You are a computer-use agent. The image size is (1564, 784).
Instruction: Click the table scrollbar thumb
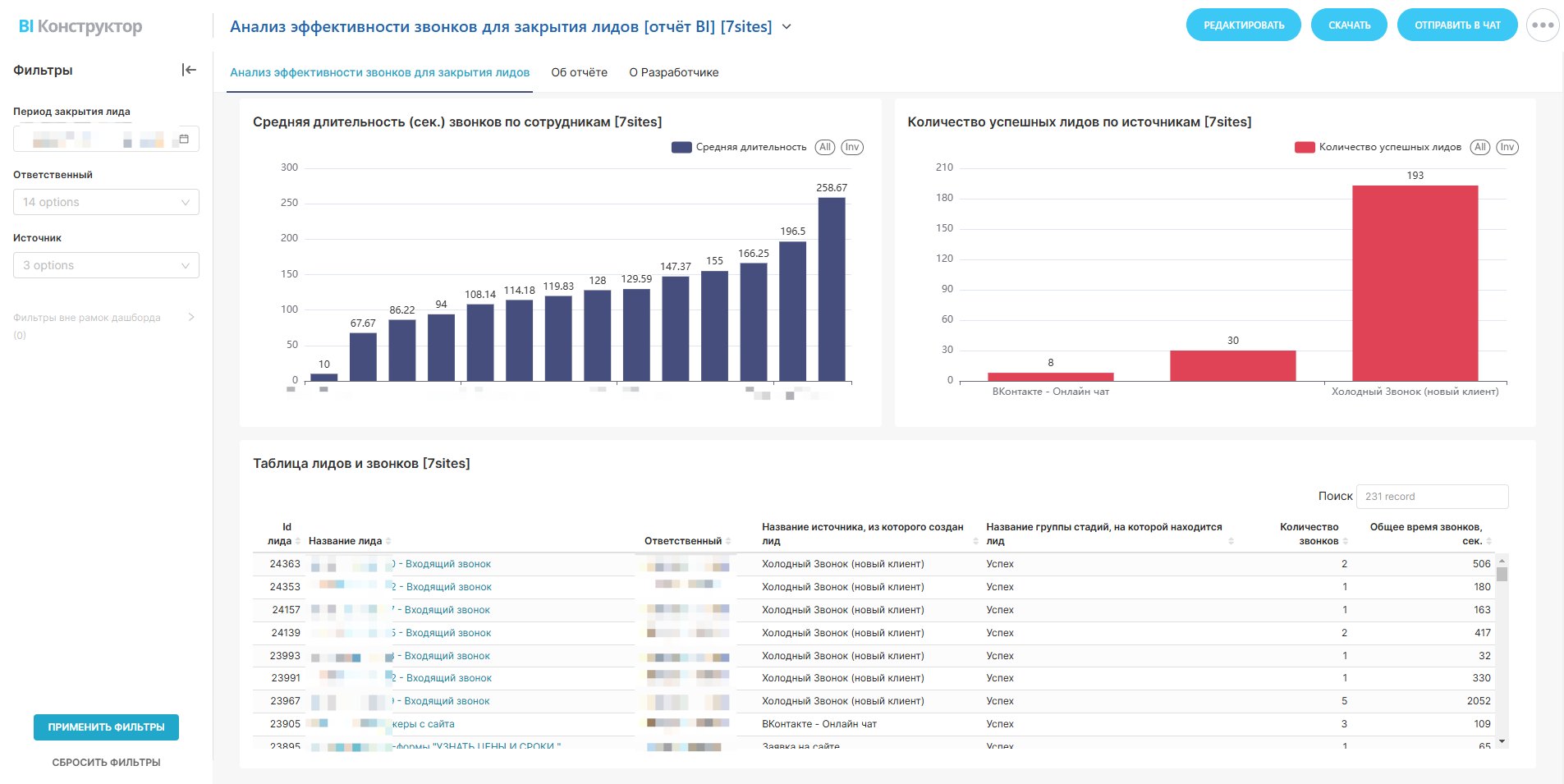point(1502,574)
